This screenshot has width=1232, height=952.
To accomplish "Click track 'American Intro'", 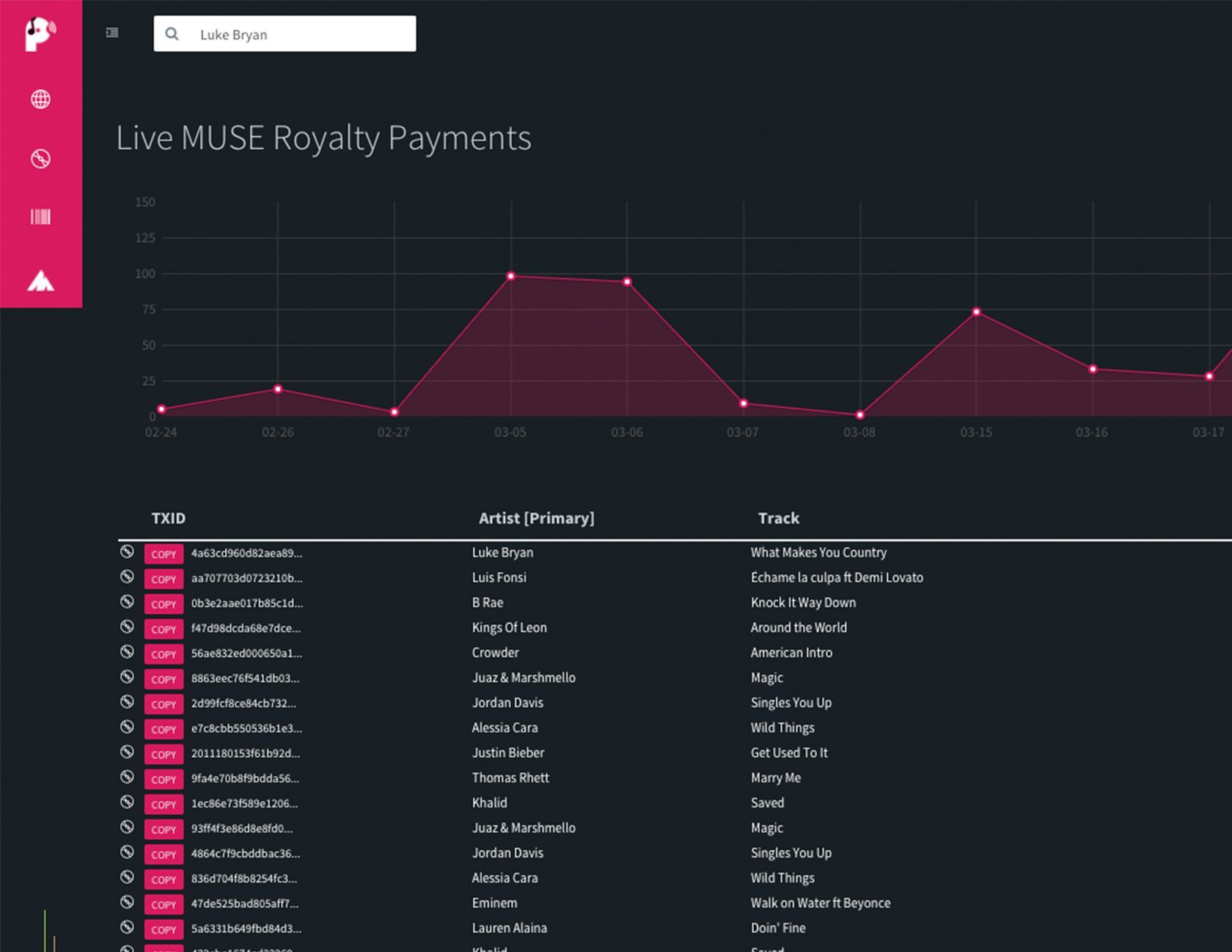I will coord(791,652).
